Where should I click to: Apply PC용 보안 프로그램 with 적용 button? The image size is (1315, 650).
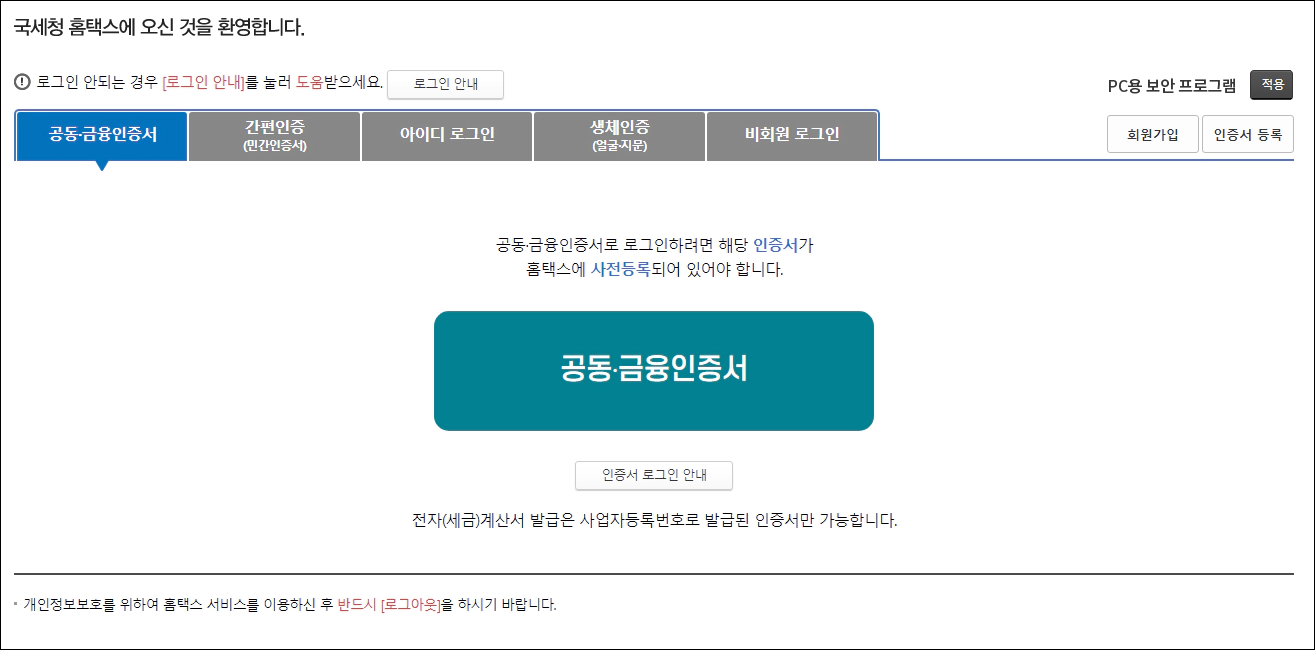[x=1272, y=85]
